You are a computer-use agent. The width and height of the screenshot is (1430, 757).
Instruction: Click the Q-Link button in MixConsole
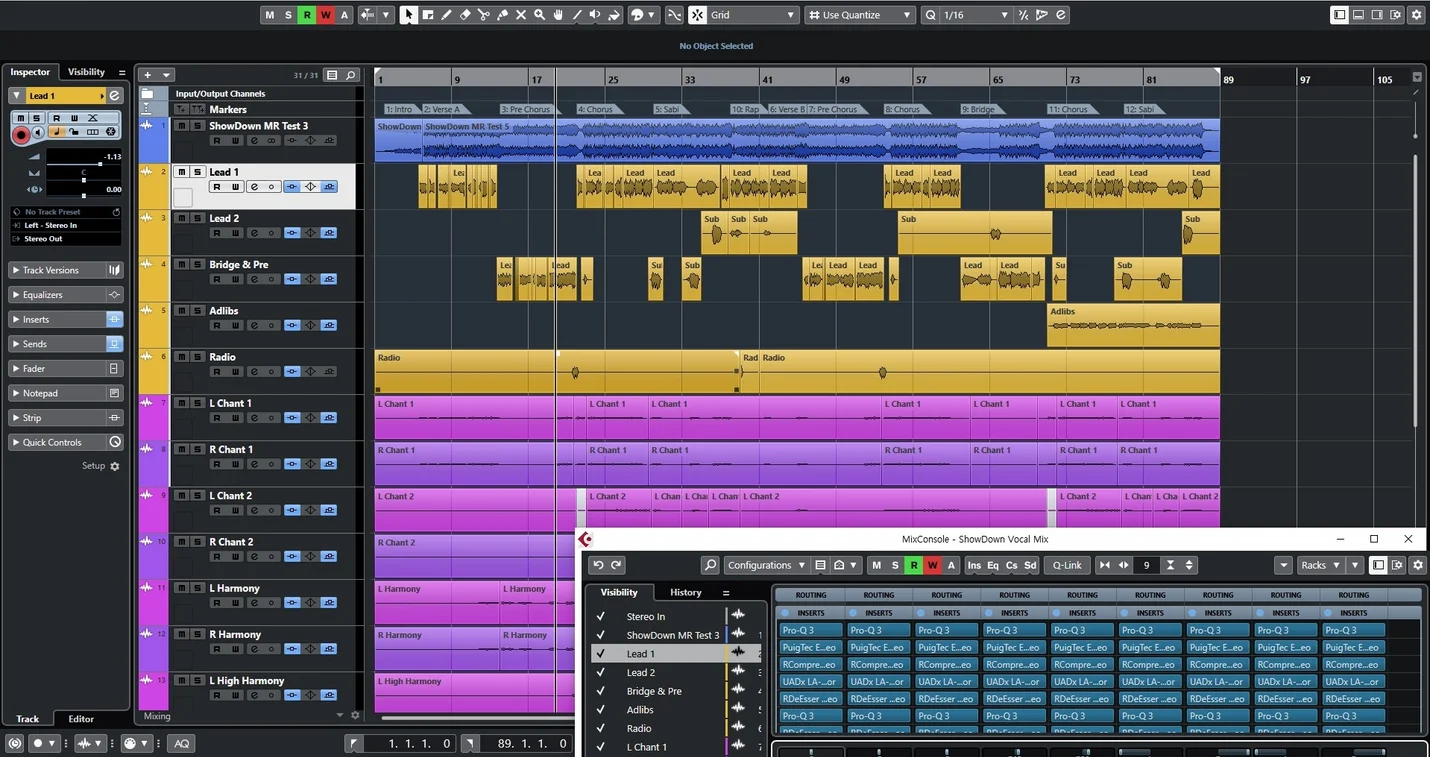pyautogui.click(x=1067, y=565)
